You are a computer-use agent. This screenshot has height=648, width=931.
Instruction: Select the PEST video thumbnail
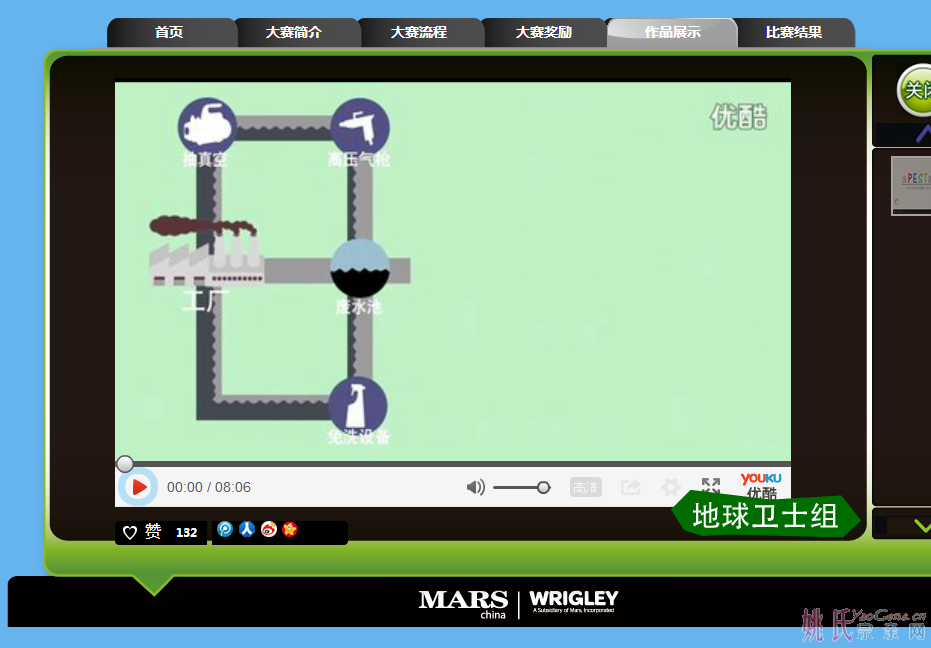[910, 185]
